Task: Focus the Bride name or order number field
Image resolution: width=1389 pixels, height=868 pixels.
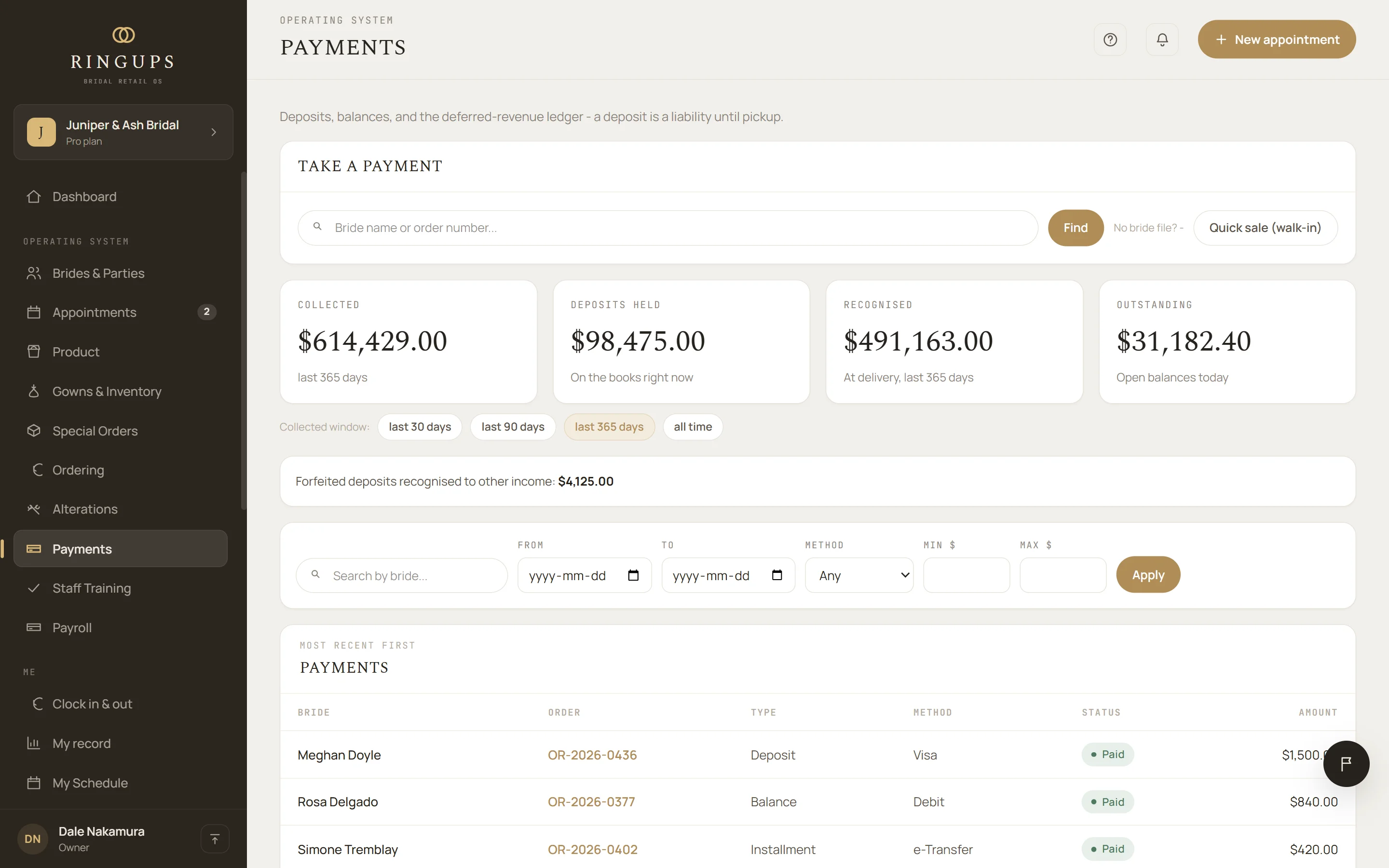Action: (667, 228)
